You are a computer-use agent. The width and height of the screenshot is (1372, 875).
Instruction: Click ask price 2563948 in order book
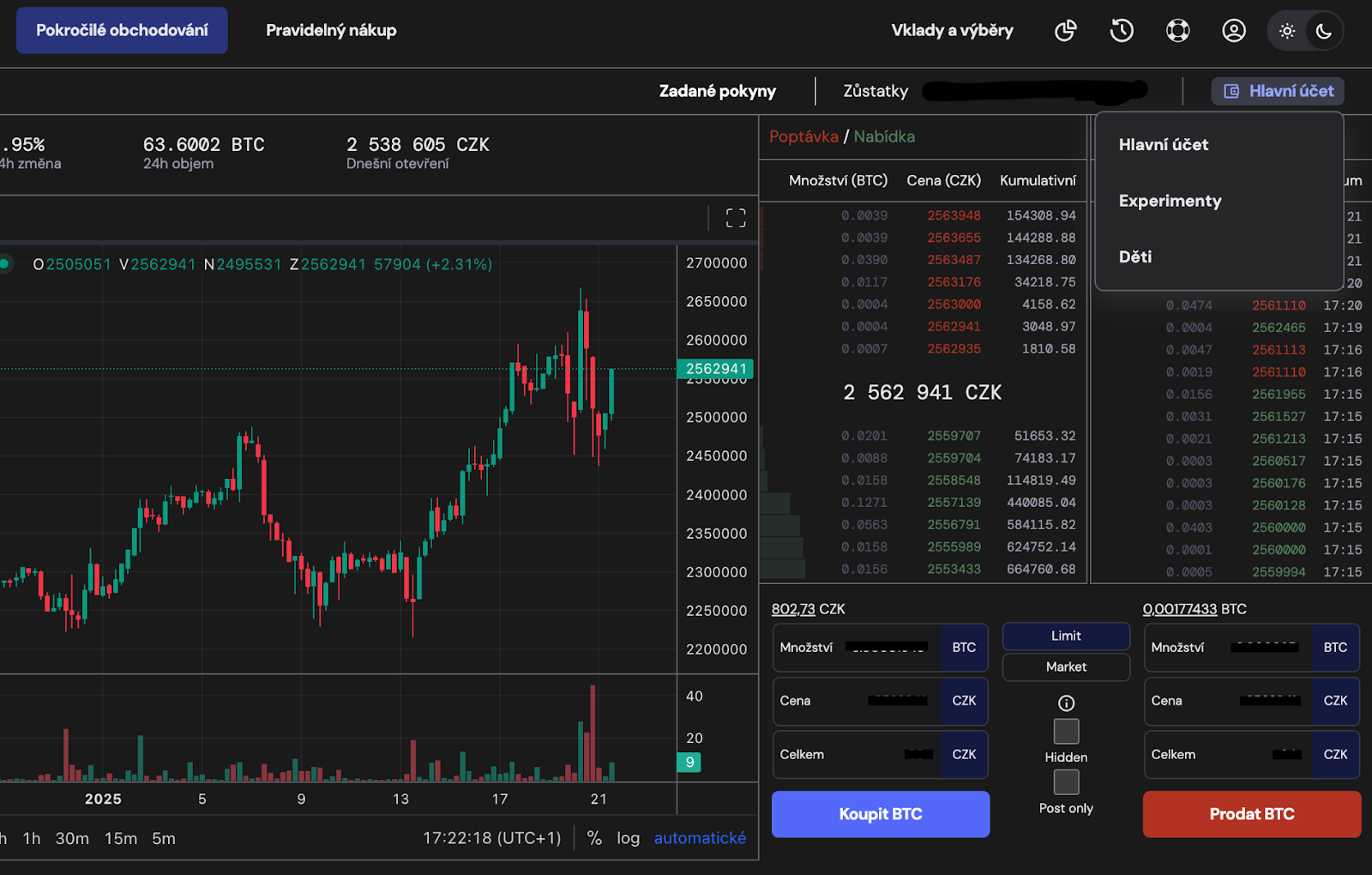pos(954,215)
